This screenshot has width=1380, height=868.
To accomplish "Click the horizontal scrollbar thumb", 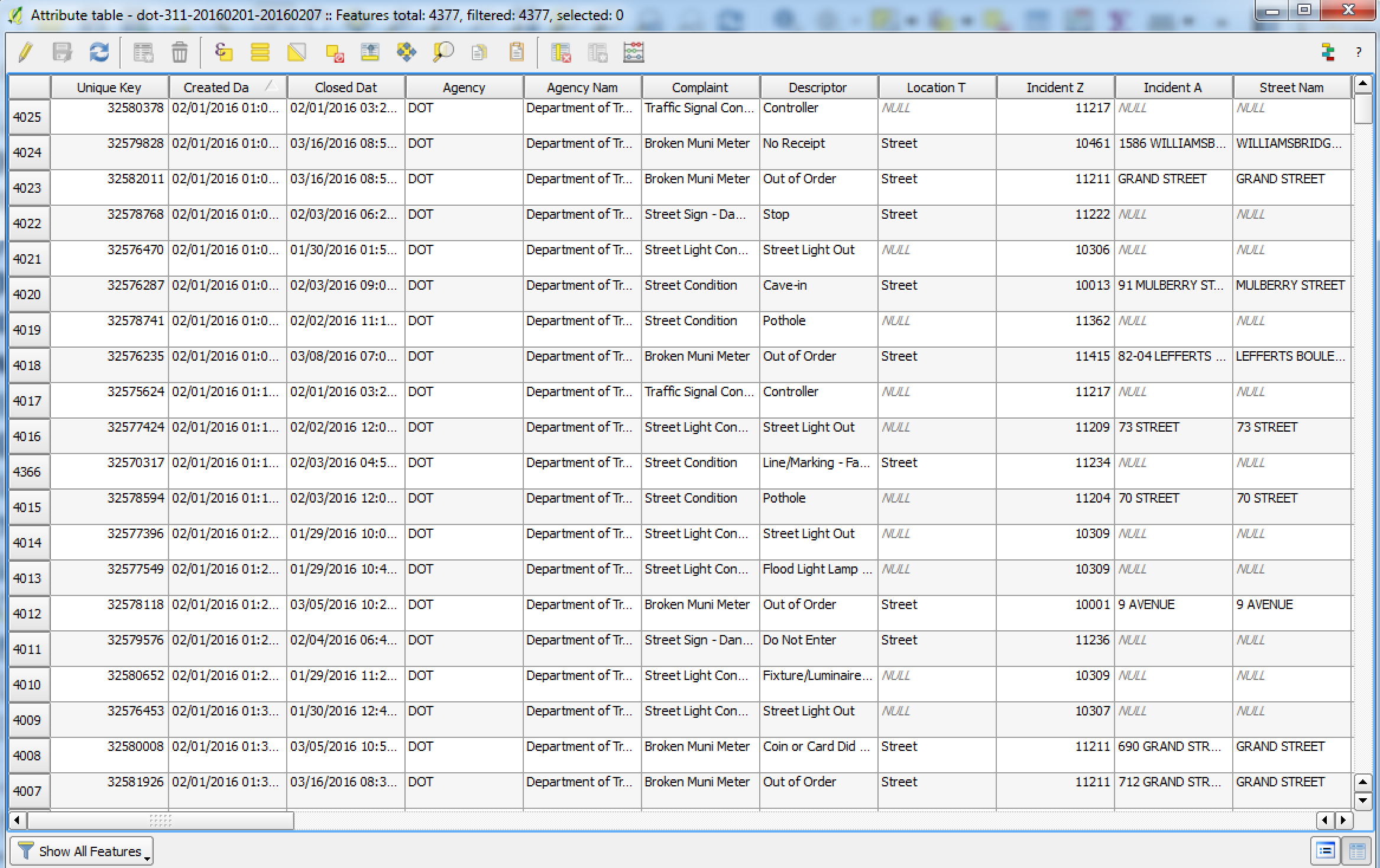I will tap(160, 820).
